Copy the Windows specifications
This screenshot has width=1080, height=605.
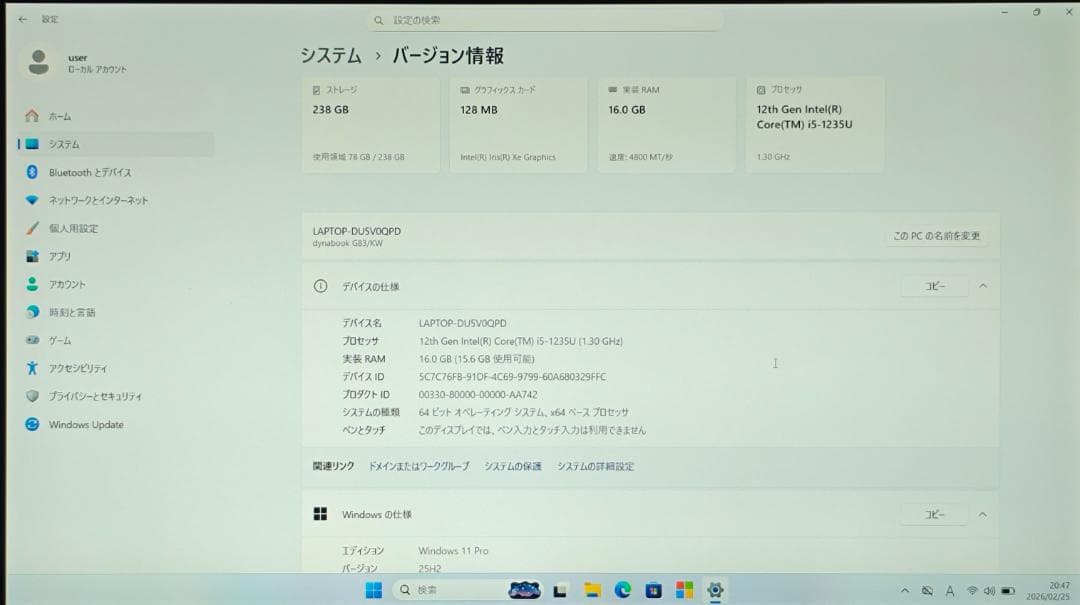[x=935, y=515]
